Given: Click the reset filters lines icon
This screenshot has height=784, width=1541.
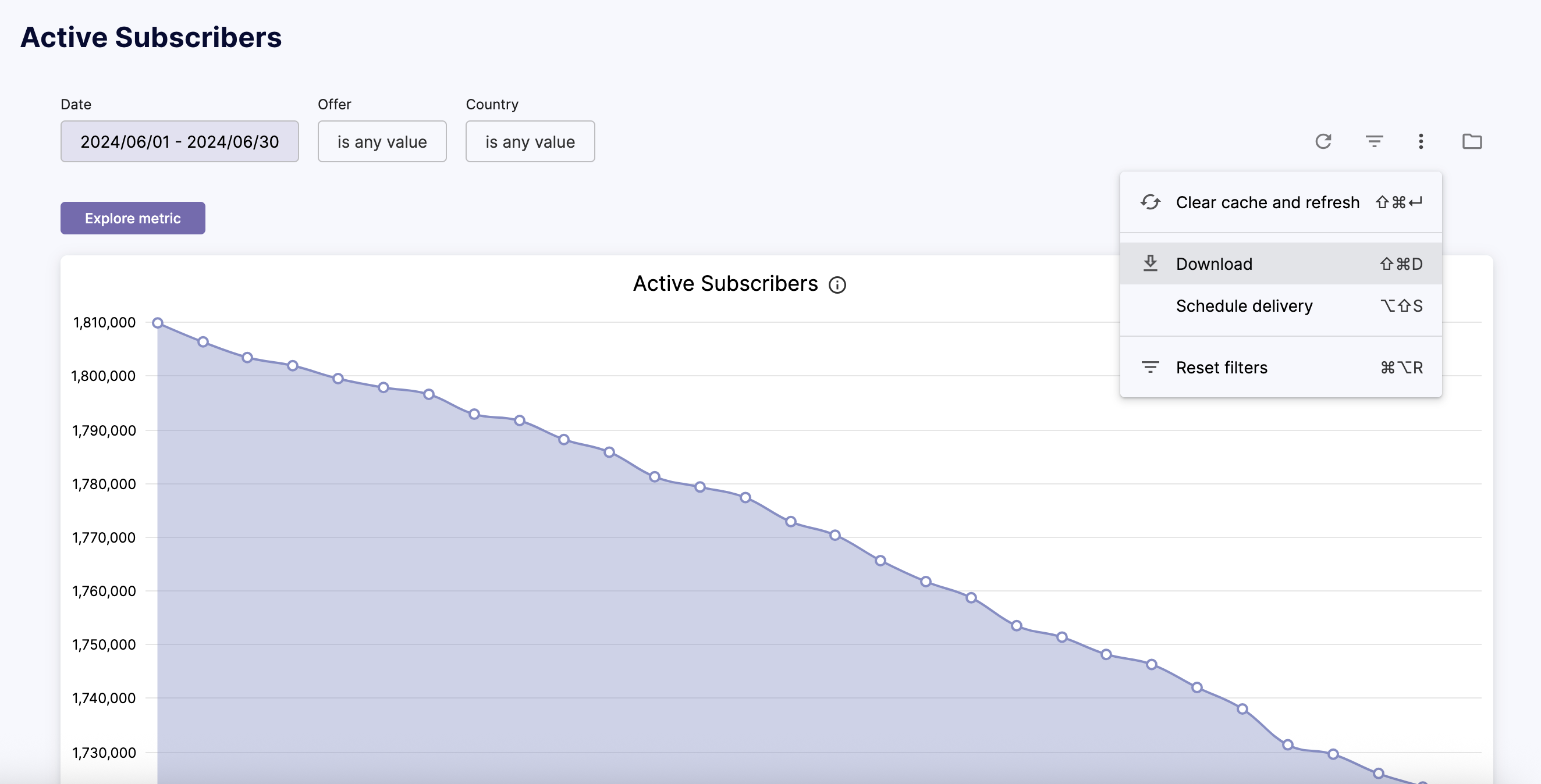Looking at the screenshot, I should point(1150,367).
